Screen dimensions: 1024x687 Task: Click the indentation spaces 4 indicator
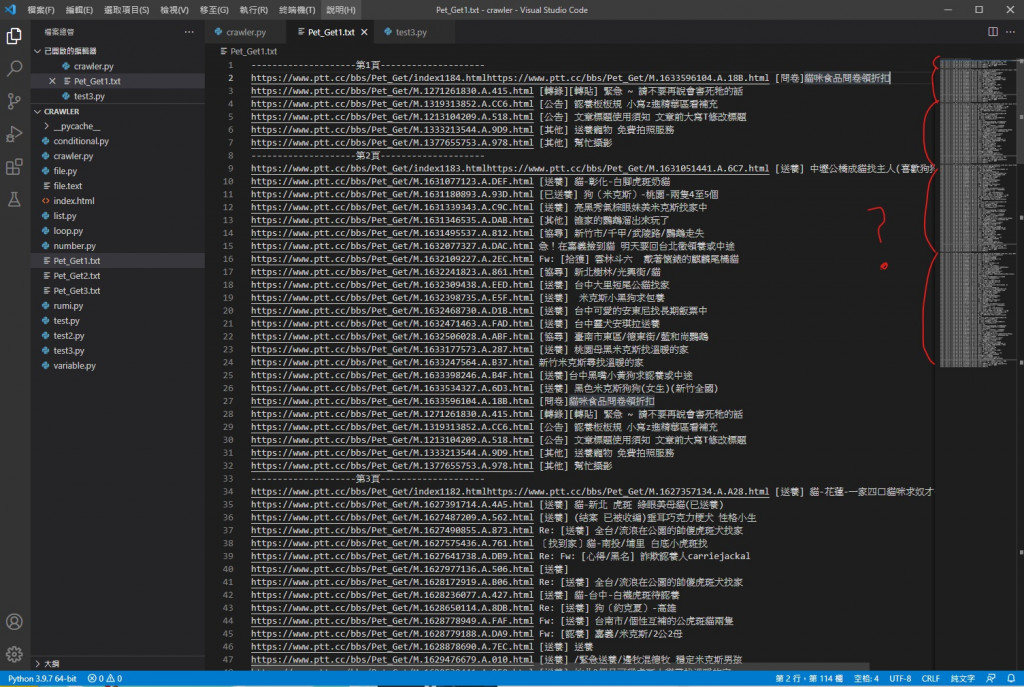[x=866, y=679]
